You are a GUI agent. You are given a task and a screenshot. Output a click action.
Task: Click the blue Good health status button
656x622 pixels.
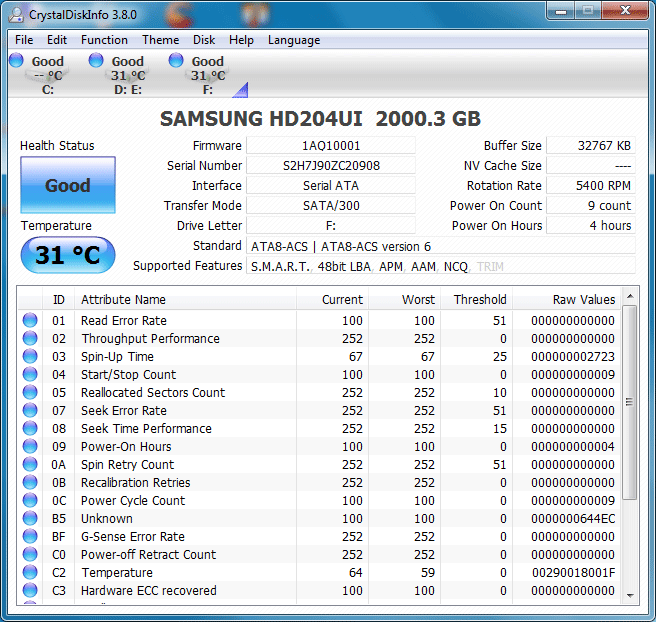point(68,185)
